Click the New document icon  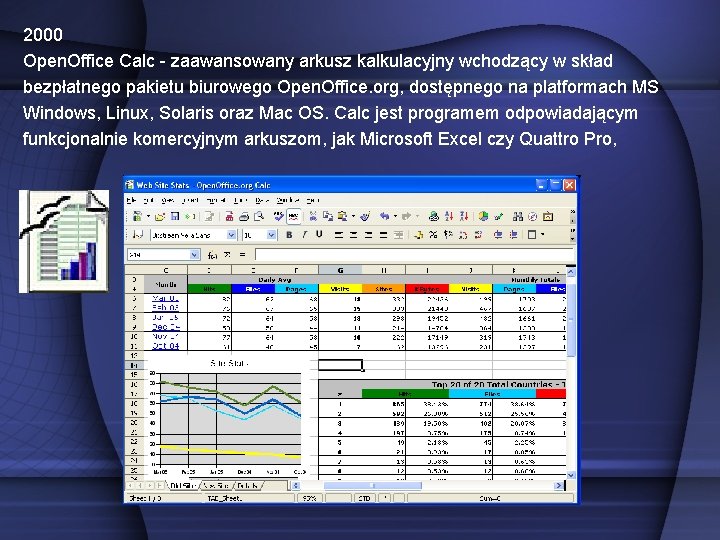[x=137, y=216]
